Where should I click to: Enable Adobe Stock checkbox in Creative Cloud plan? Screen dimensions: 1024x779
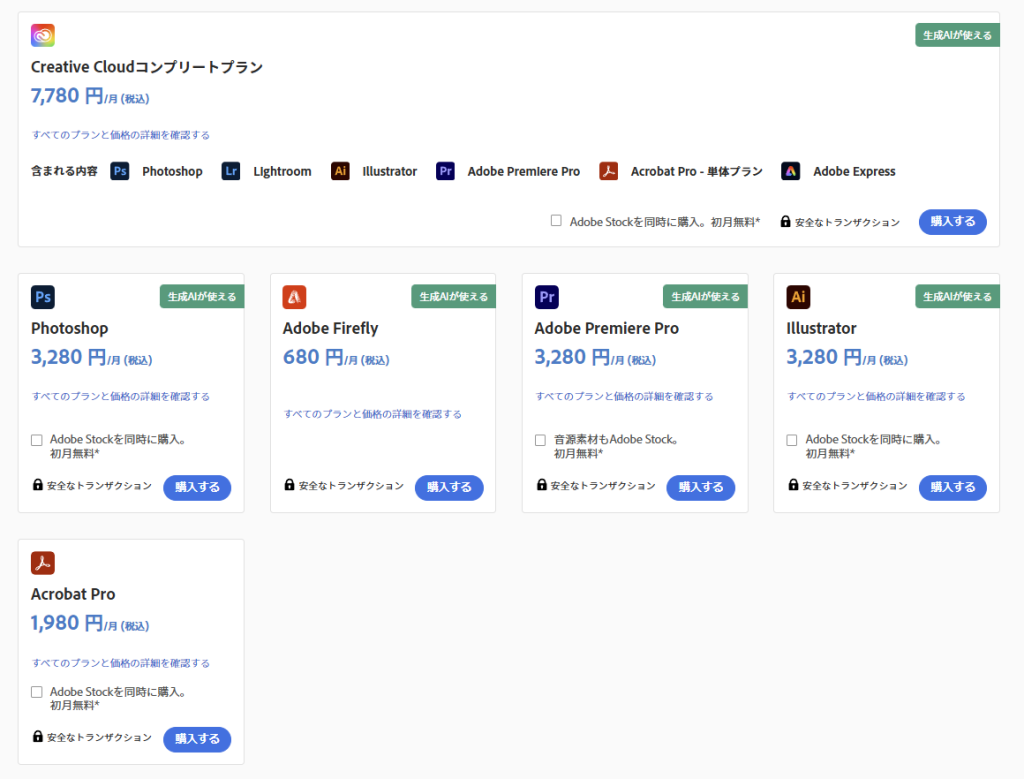[x=556, y=221]
